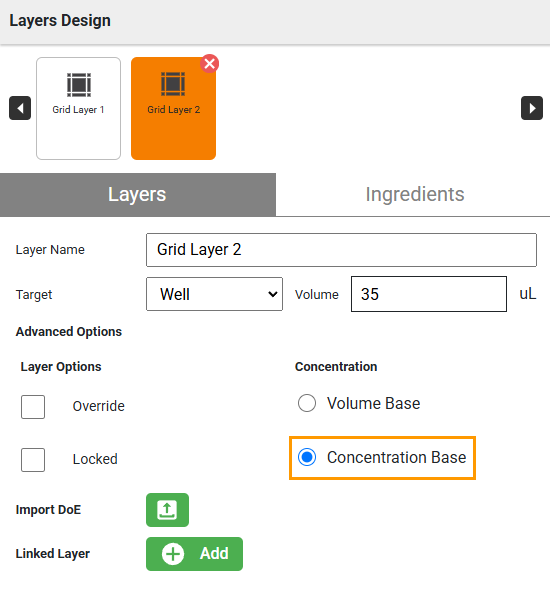Open the Layers tab

coord(137,194)
